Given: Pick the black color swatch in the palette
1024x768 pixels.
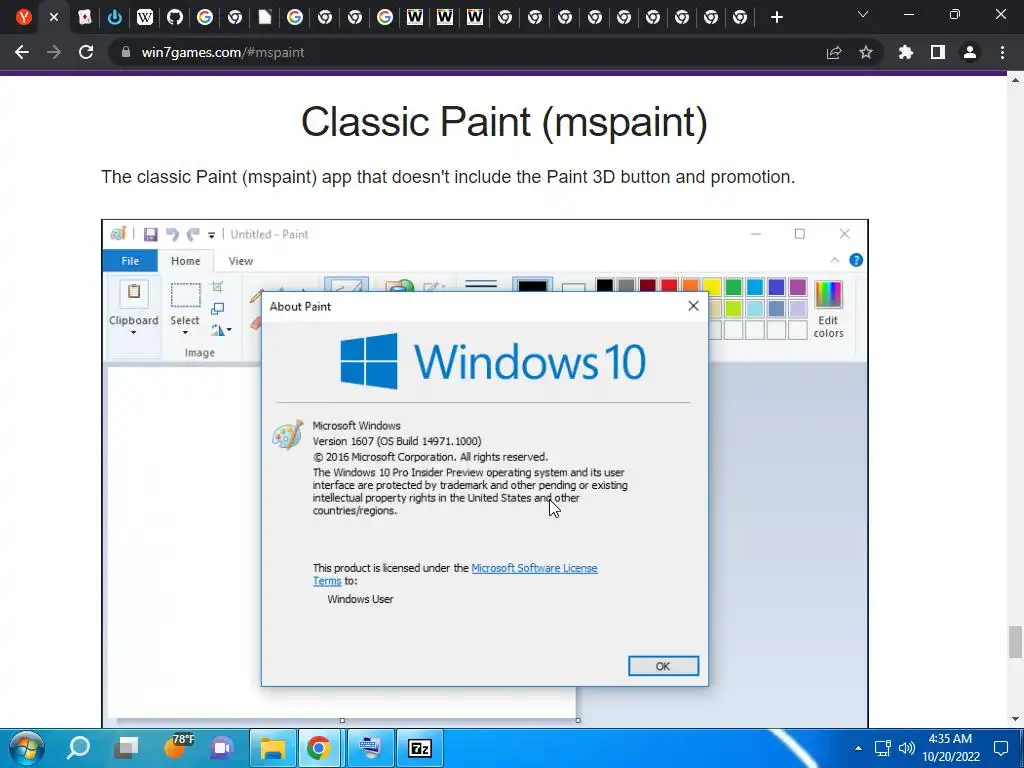Looking at the screenshot, I should 605,287.
